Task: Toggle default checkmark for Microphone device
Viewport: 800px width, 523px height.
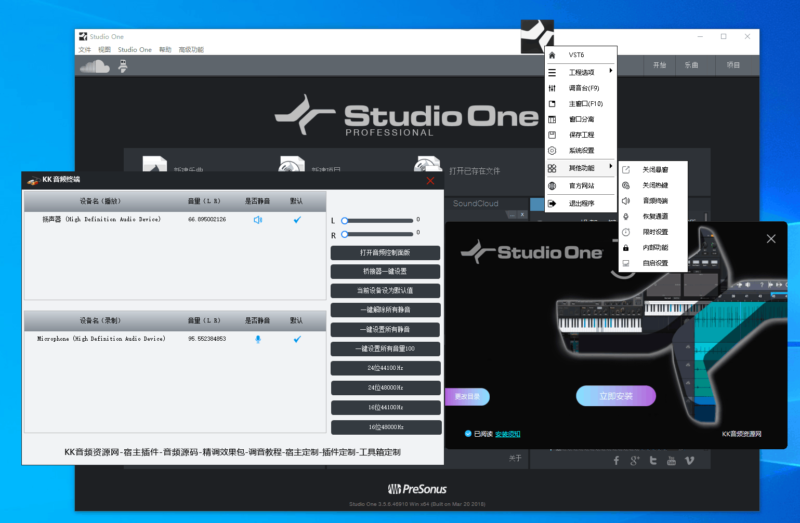Action: (x=296, y=339)
